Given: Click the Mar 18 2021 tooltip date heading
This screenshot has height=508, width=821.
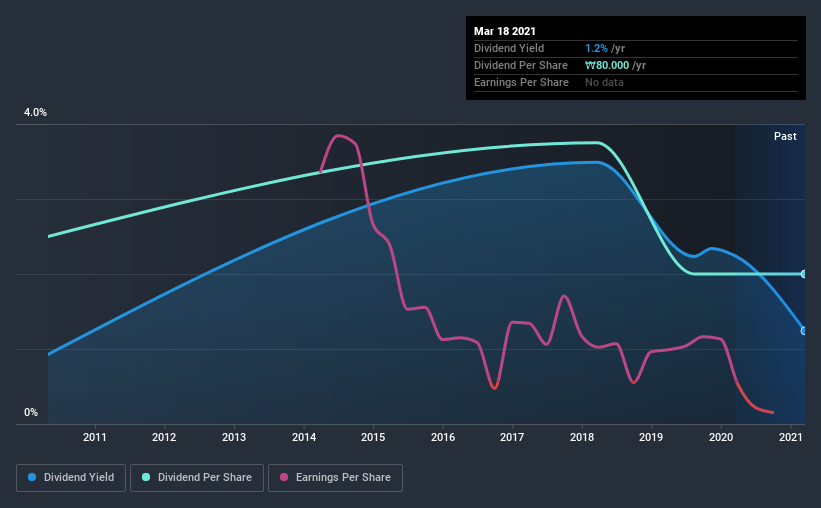Looking at the screenshot, I should [x=505, y=31].
